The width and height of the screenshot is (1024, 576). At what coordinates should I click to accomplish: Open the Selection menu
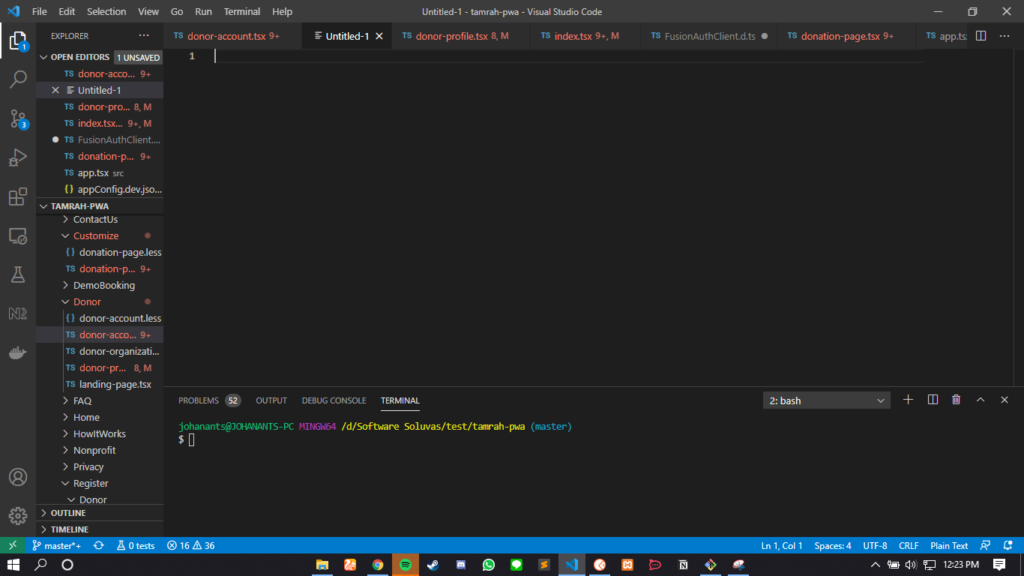click(106, 11)
